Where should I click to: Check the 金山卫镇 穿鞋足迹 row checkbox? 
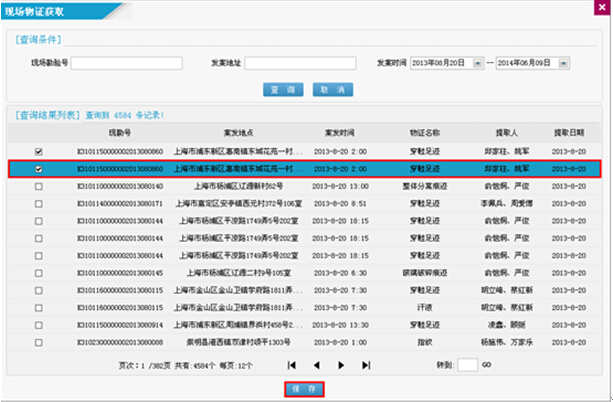pyautogui.click(x=38, y=291)
